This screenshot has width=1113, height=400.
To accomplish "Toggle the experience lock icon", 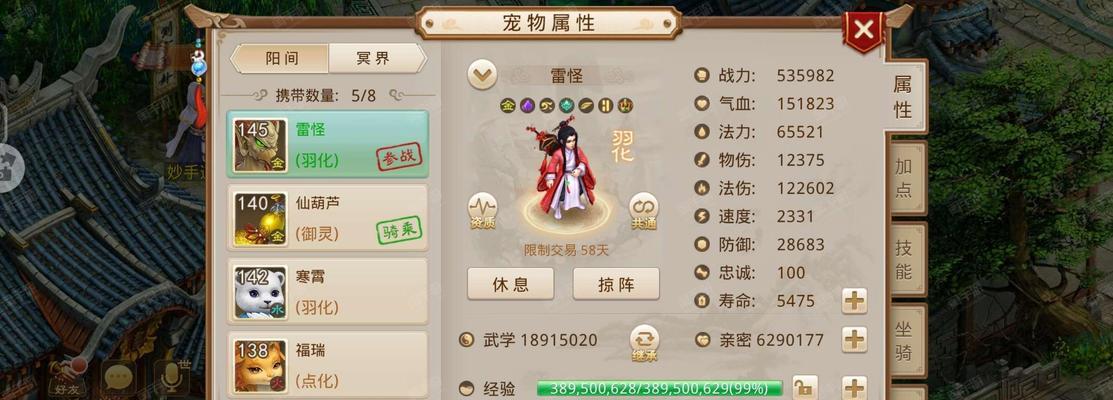I will click(x=804, y=388).
